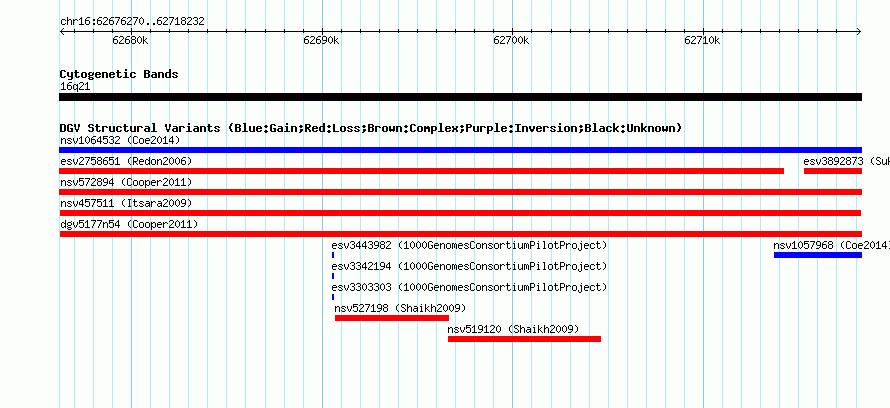This screenshot has width=890, height=408.
Task: Click the blue nsv1064532 gain bar
Action: pyautogui.click(x=460, y=150)
